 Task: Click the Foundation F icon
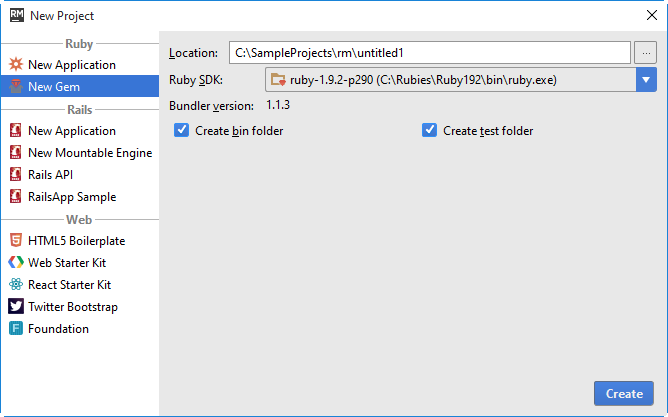point(16,328)
